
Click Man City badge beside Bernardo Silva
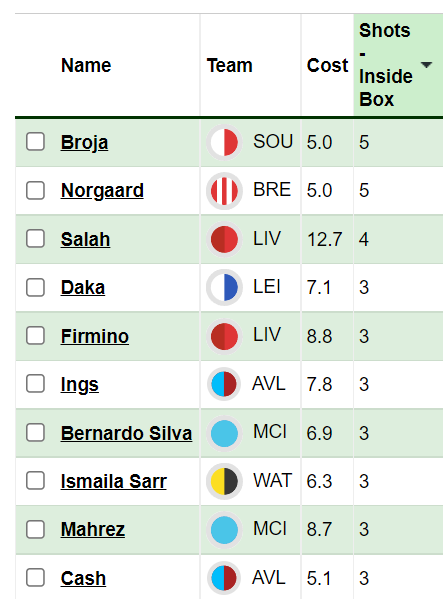pos(224,433)
